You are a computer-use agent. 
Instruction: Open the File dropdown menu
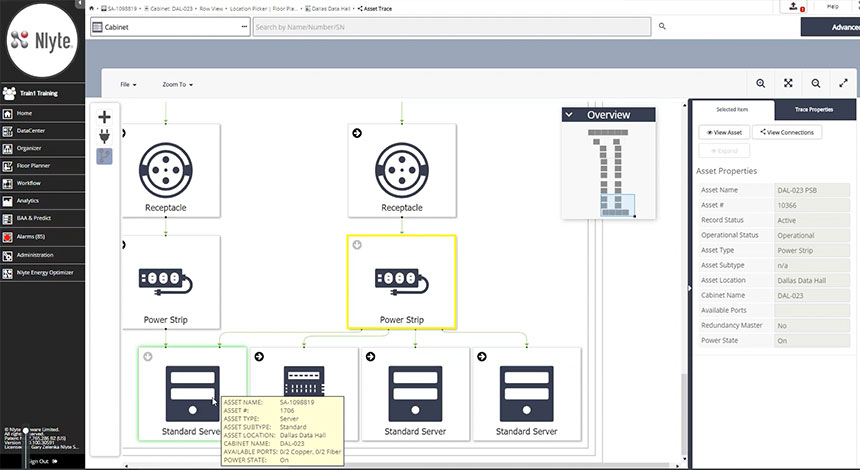[x=128, y=85]
